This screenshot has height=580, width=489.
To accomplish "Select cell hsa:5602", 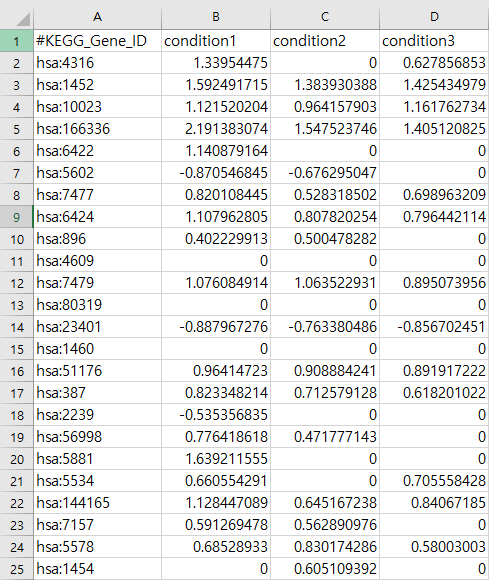I will tap(97, 173).
